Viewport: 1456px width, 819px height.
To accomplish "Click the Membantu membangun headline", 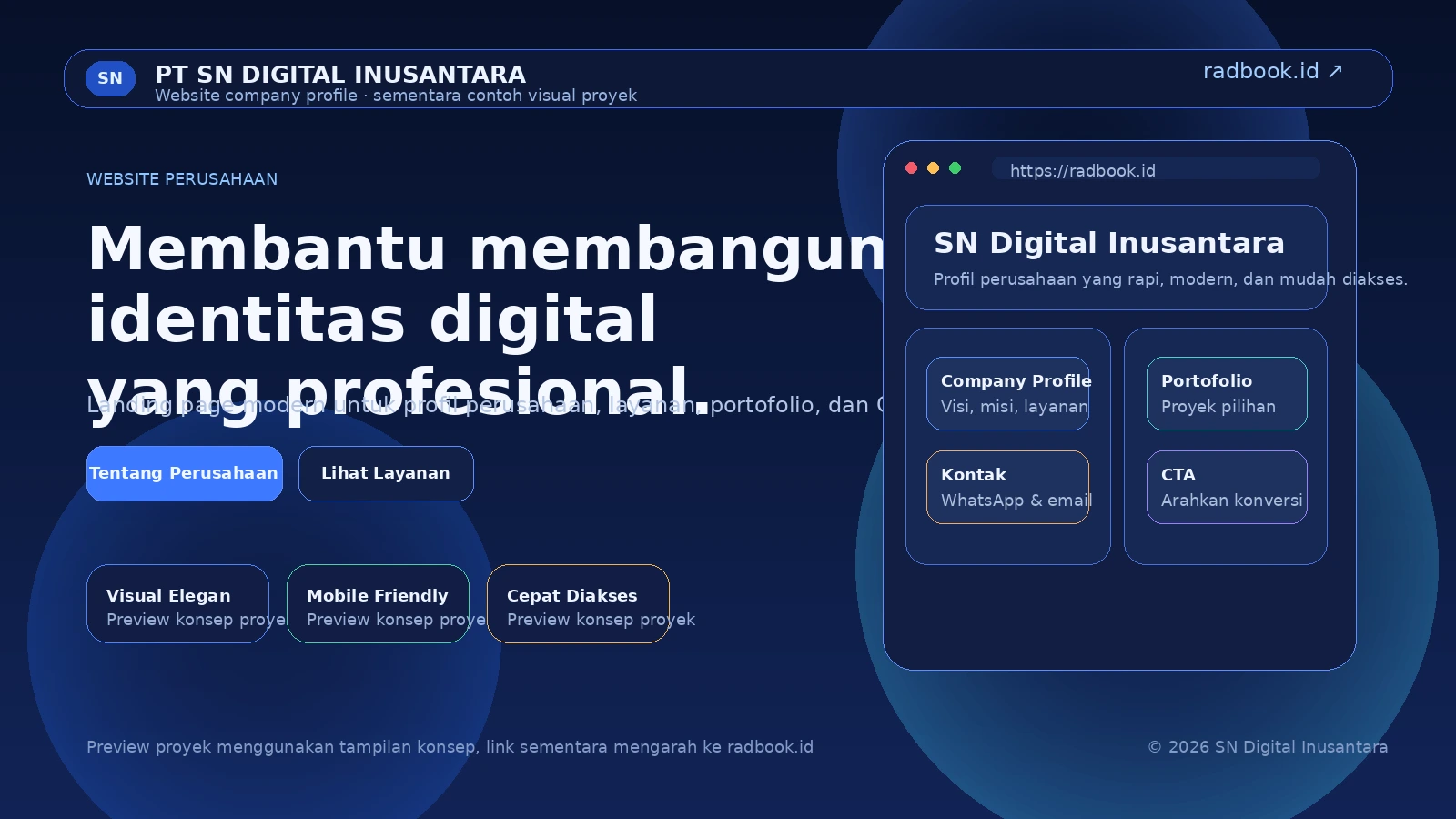I will tap(487, 319).
